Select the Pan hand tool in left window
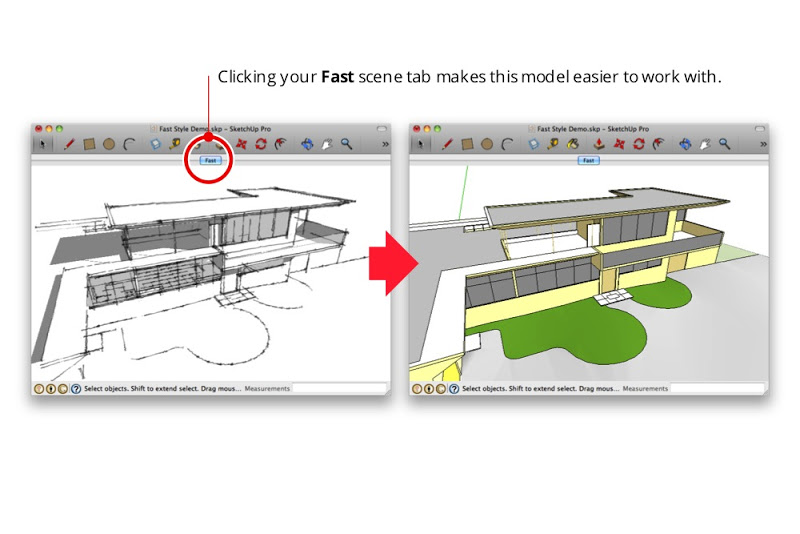The image size is (800, 534). [327, 144]
